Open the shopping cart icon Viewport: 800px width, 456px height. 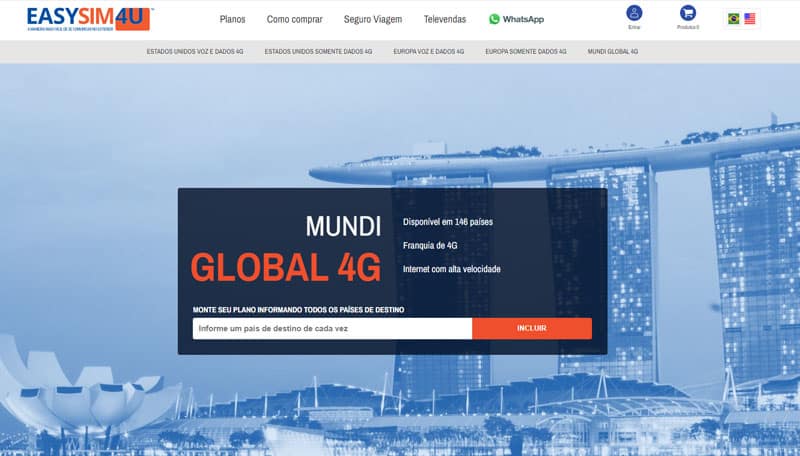(x=688, y=13)
